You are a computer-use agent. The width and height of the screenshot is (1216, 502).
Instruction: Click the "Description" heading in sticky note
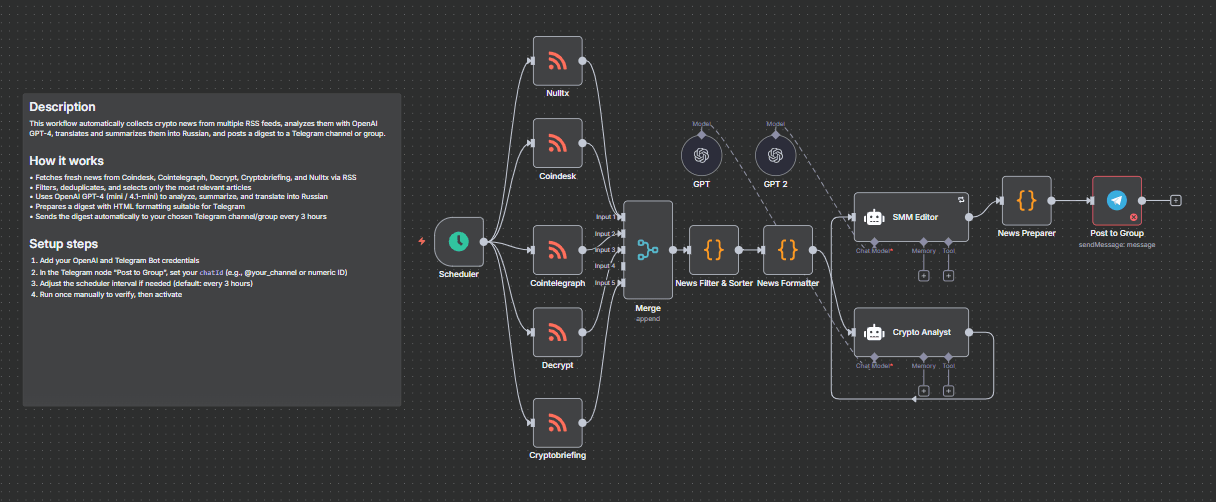(x=62, y=107)
